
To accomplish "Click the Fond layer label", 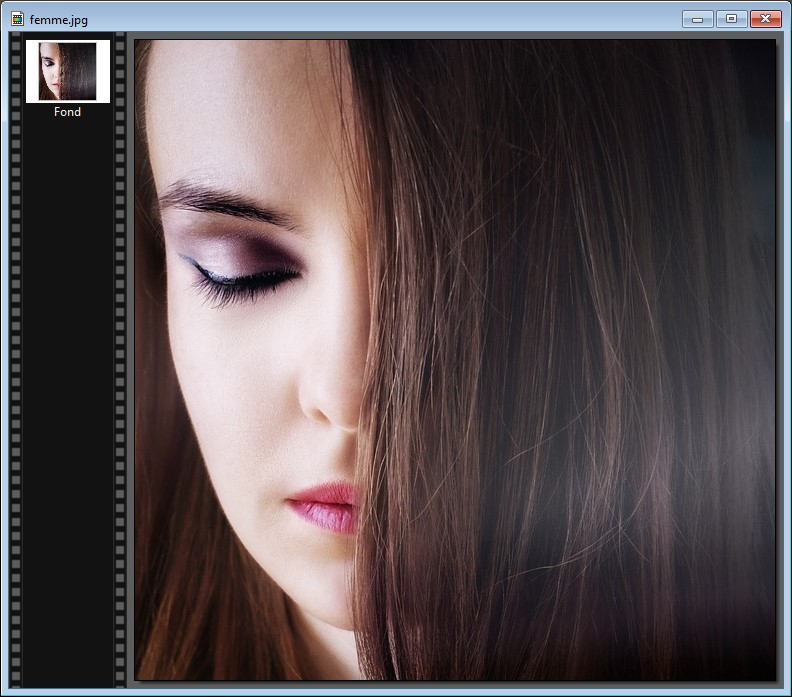I will (67, 112).
